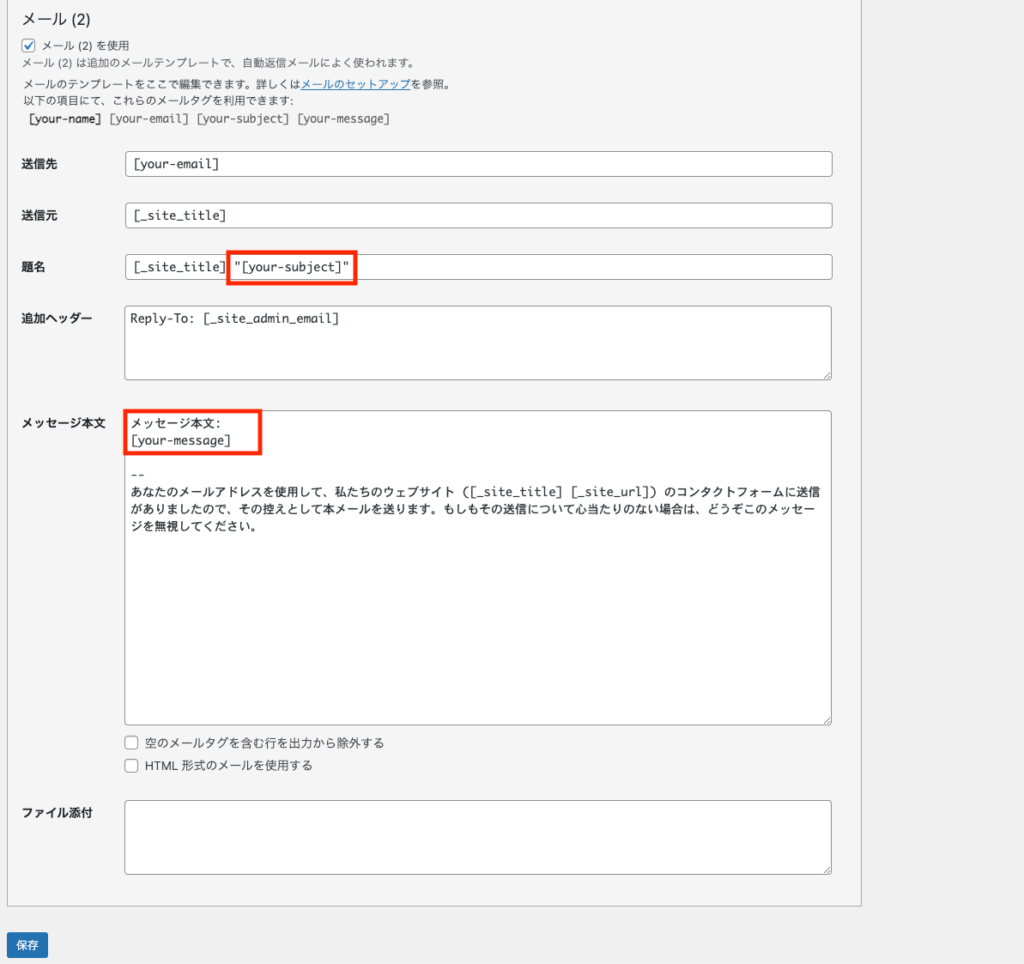
Task: Select the [your-email] mail tag in tag list
Action: coord(149,119)
